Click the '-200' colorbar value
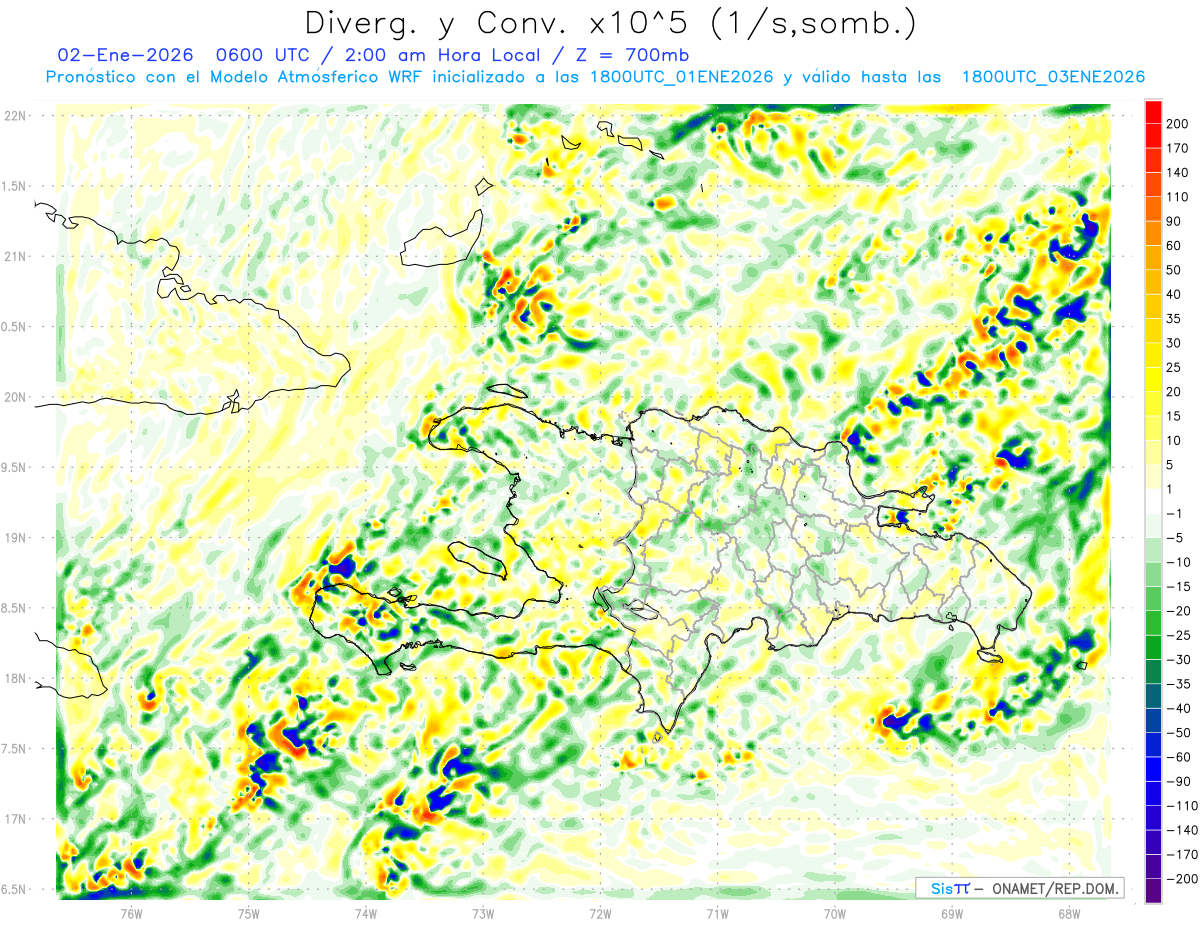The width and height of the screenshot is (1200, 927). (x=1181, y=880)
